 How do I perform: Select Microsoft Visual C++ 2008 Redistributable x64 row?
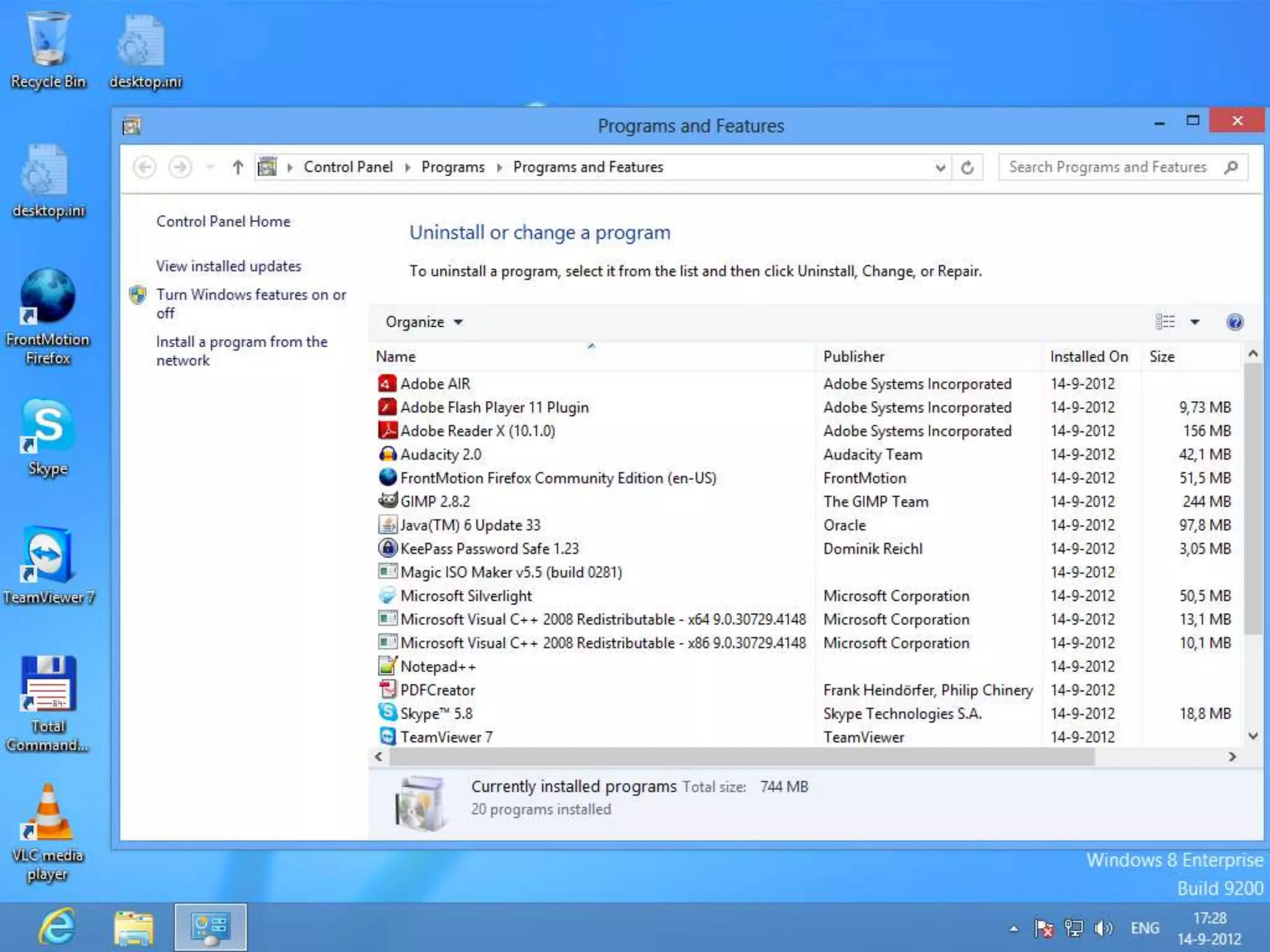click(x=806, y=619)
